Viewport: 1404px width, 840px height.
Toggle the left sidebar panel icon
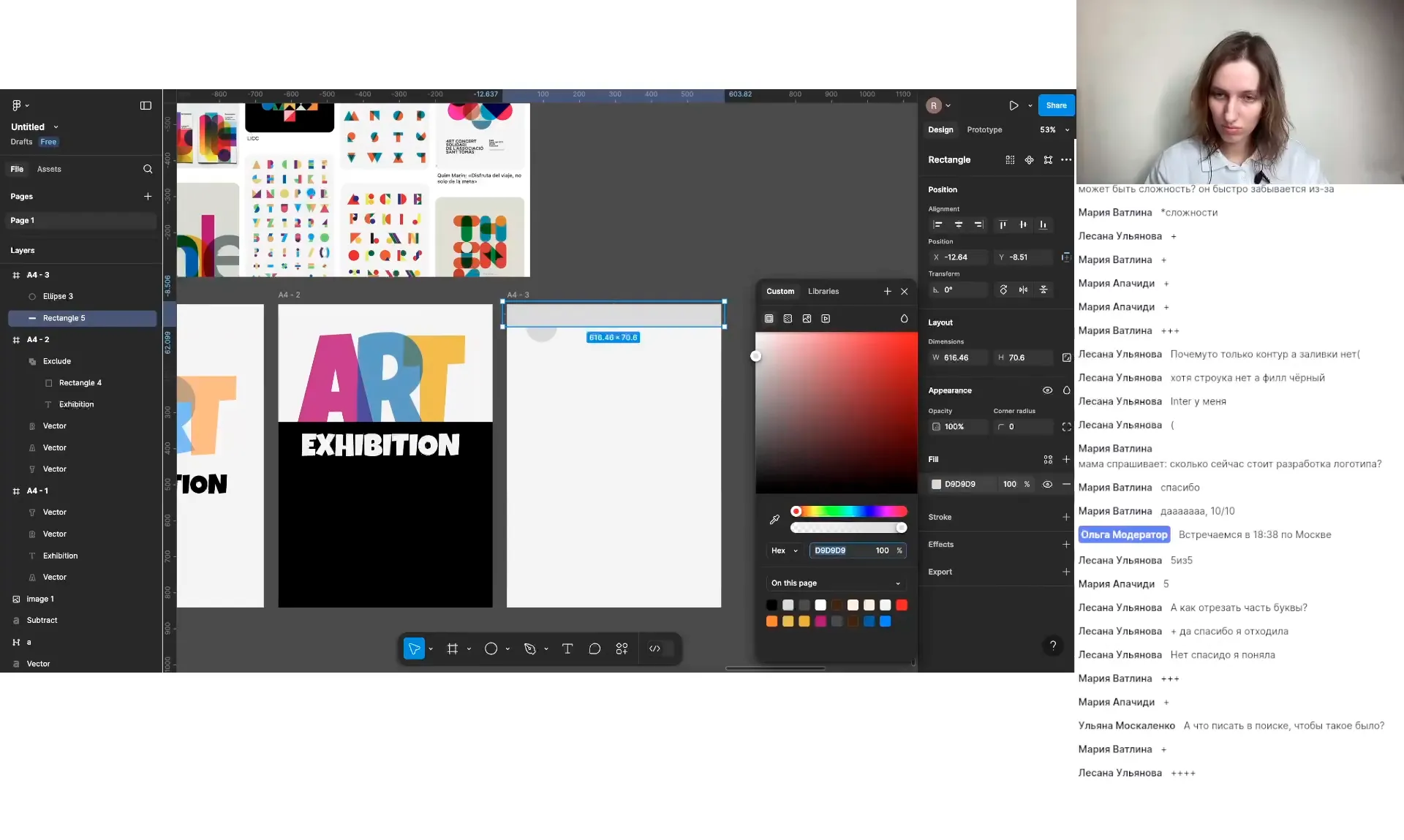coord(146,105)
